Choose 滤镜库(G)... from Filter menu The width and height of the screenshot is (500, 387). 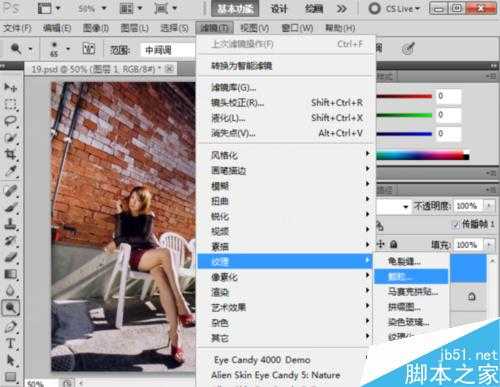click(286, 87)
